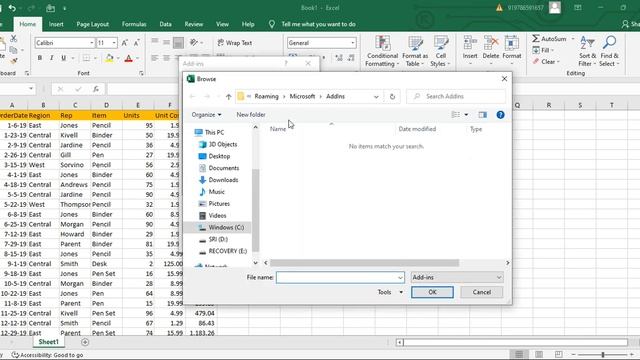Click the New folder button
The image size is (640, 360).
(x=251, y=115)
